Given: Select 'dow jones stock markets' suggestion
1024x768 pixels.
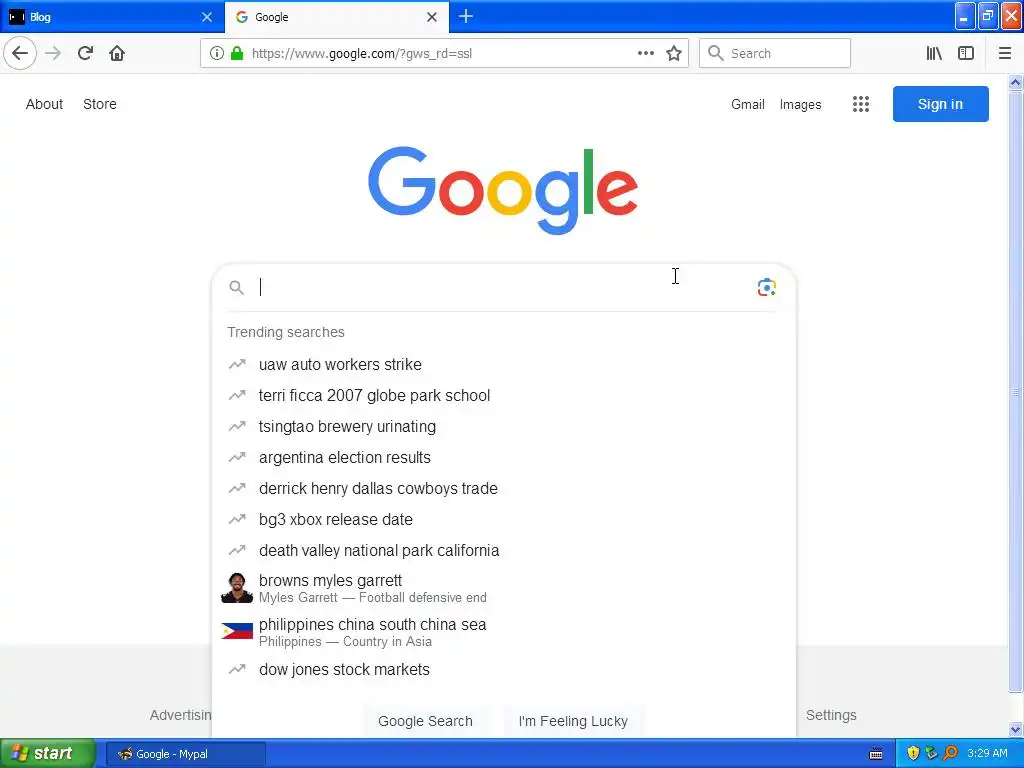Looking at the screenshot, I should click(503, 669).
